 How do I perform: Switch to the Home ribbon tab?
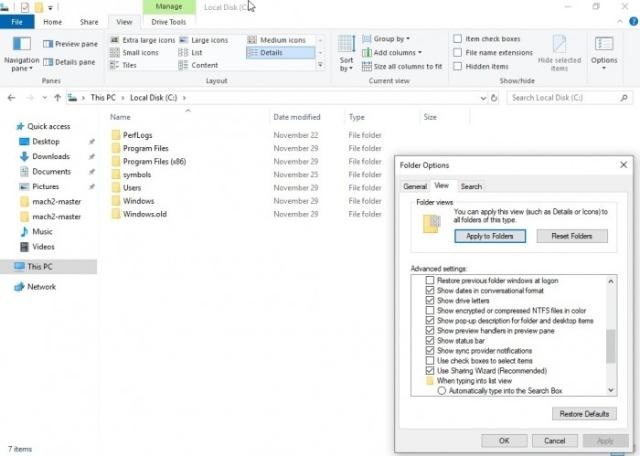(53, 22)
